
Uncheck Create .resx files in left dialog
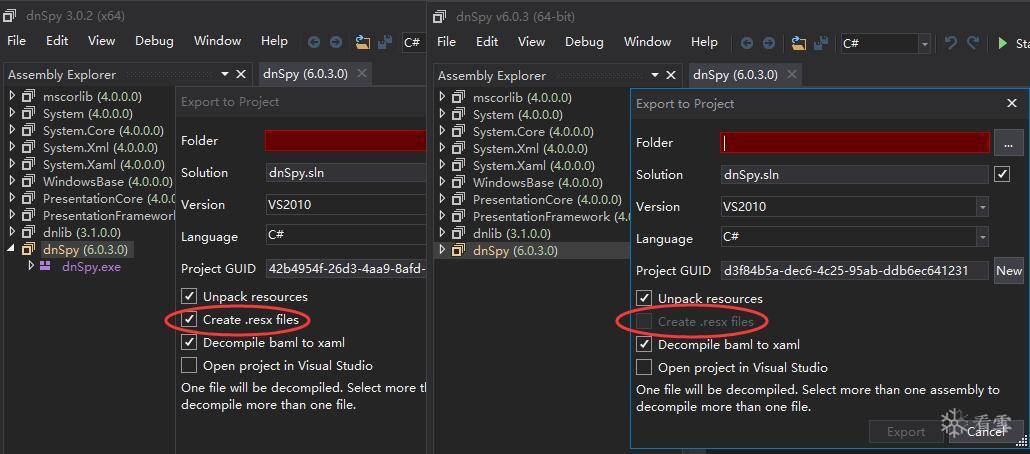[189, 320]
